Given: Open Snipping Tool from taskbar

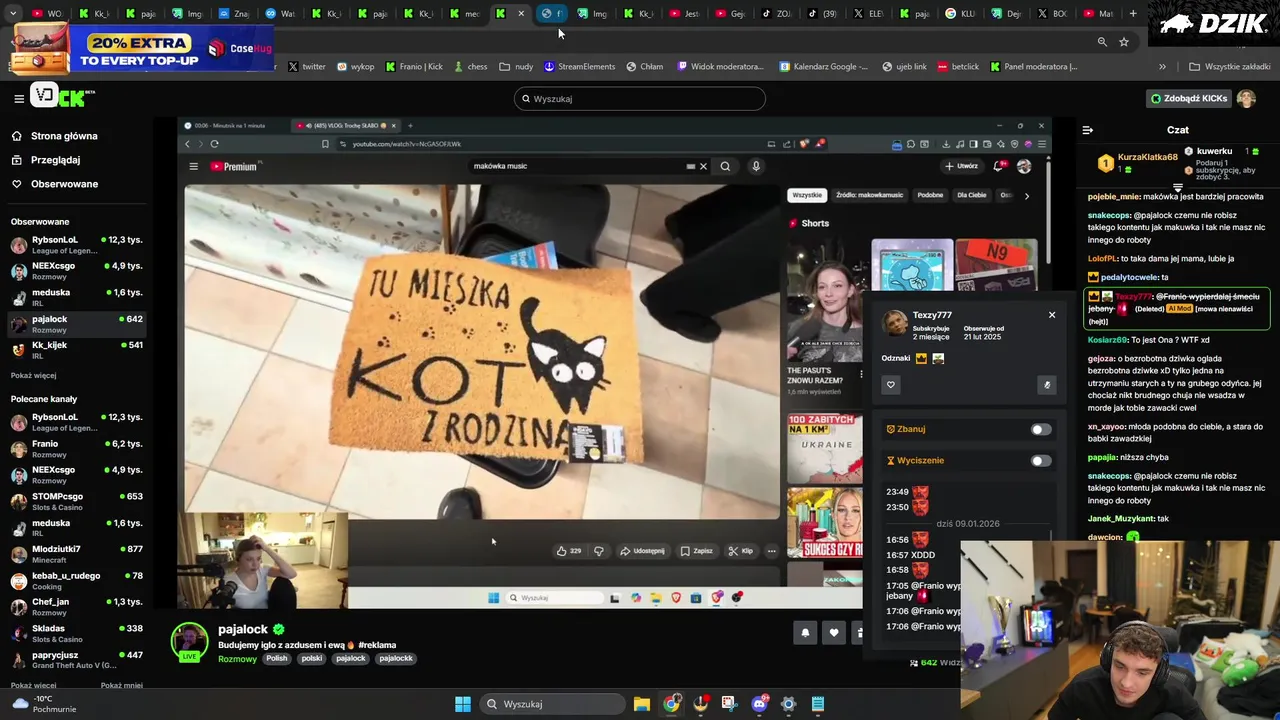Looking at the screenshot, I should click(x=729, y=704).
